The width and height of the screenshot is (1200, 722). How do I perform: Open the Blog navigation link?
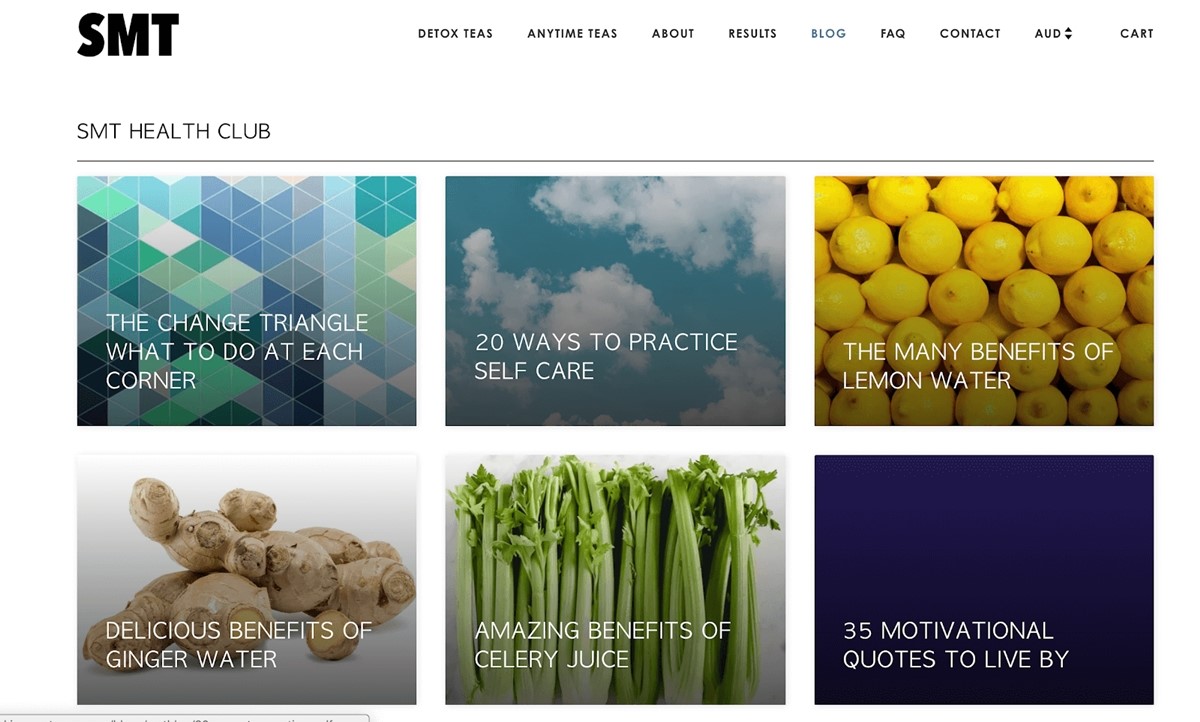click(x=828, y=33)
